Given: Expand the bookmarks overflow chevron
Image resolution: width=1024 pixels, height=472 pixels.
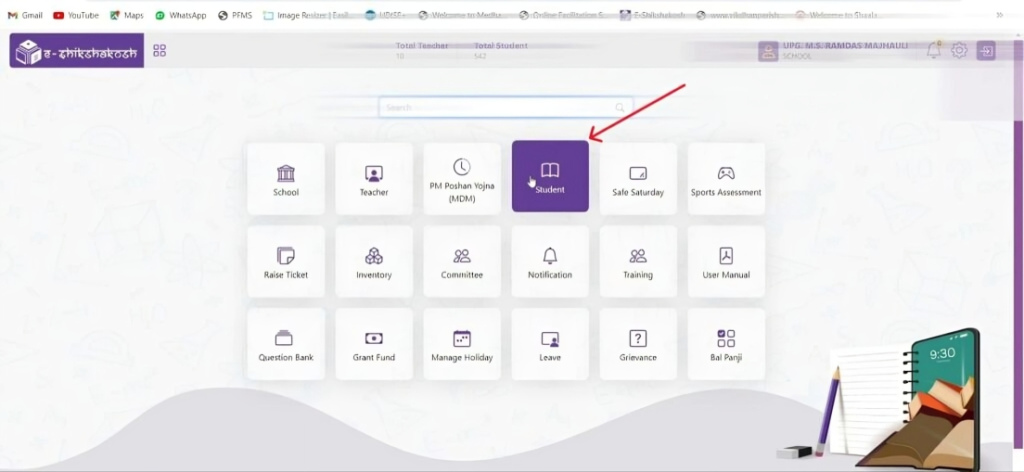Looking at the screenshot, I should pyautogui.click(x=999, y=15).
